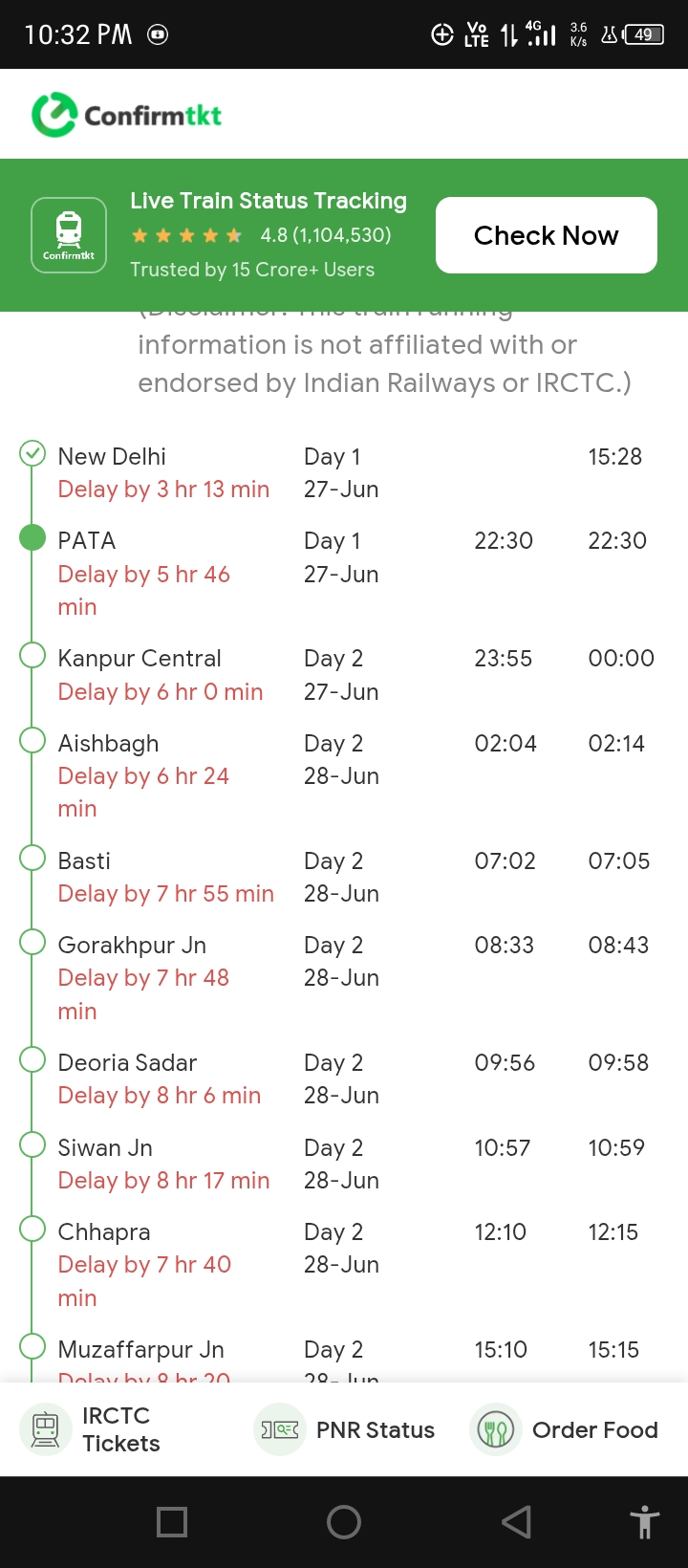Select PATA current station marker
688x1568 pixels.
(32, 537)
